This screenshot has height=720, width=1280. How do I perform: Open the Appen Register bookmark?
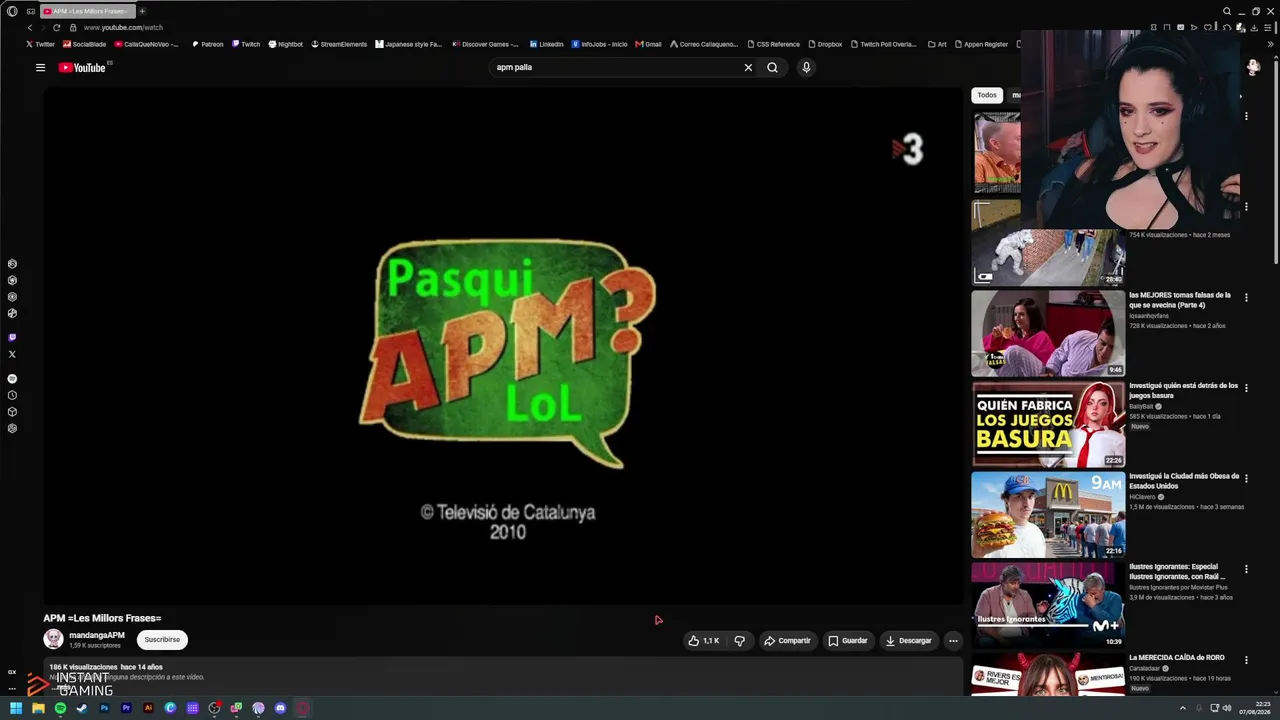(981, 44)
